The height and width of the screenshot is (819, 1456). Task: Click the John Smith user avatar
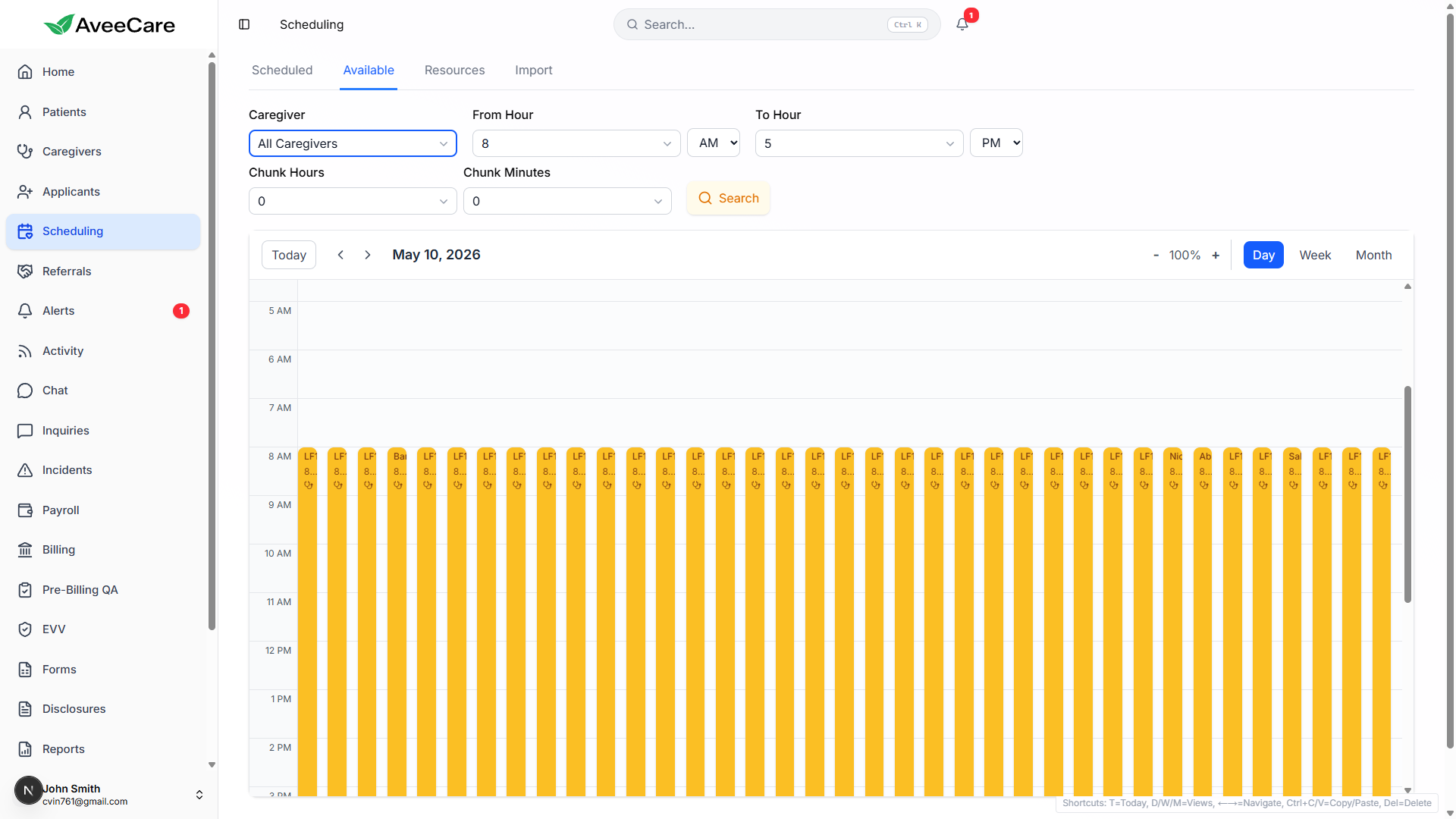[28, 790]
